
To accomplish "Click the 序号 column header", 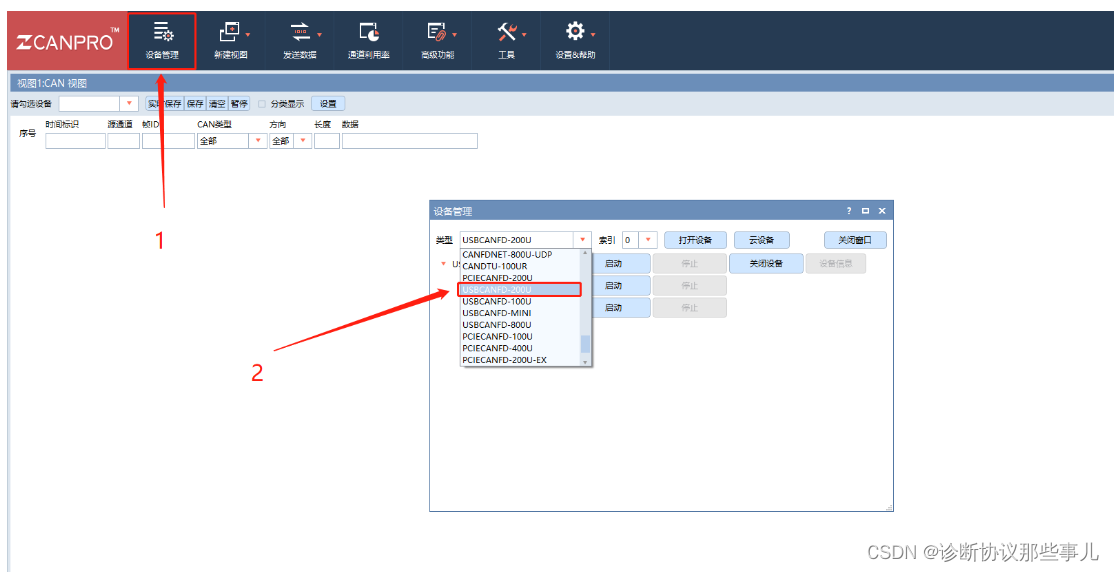I will 28,134.
